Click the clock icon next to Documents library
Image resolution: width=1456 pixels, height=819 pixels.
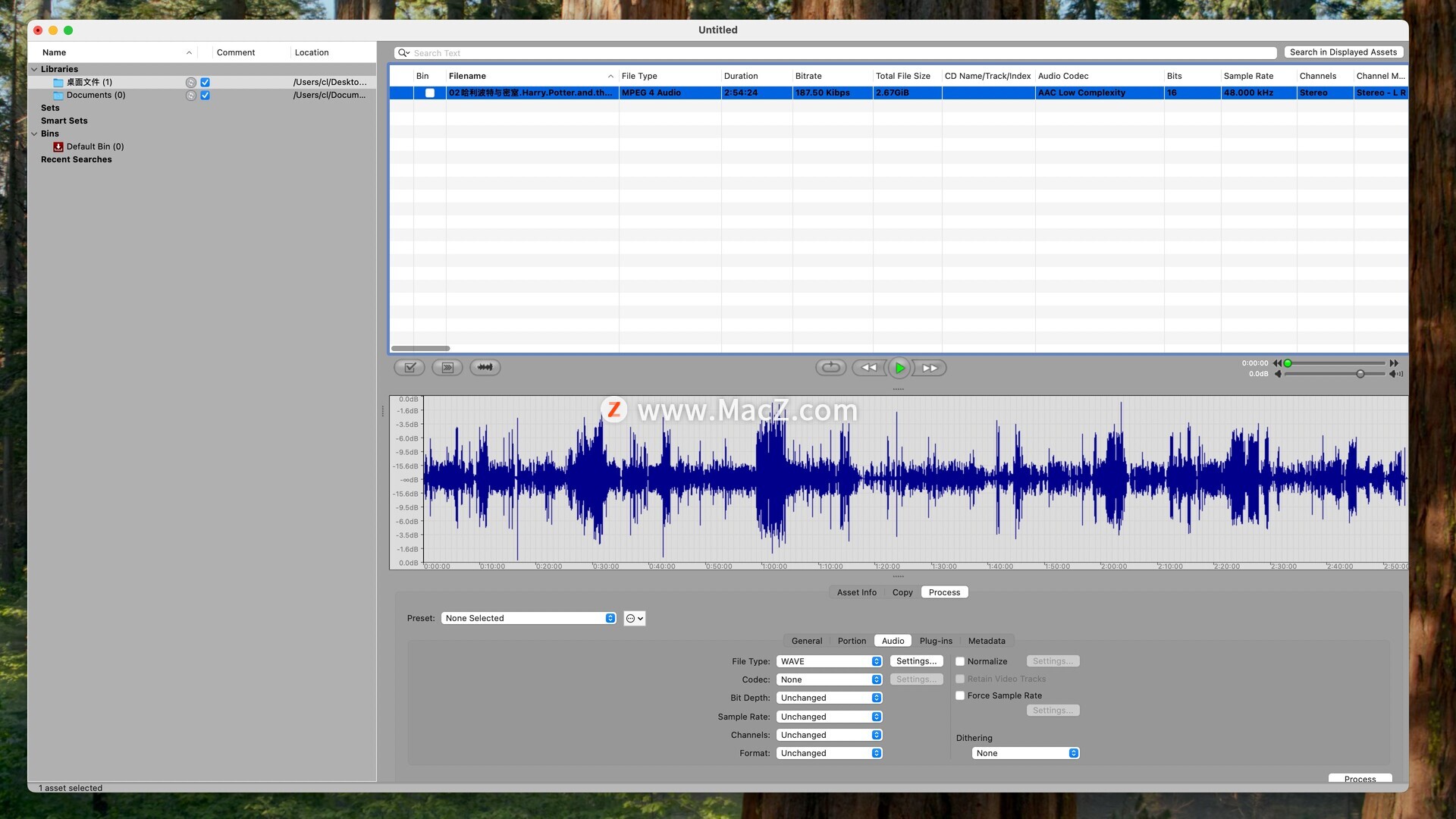click(191, 96)
